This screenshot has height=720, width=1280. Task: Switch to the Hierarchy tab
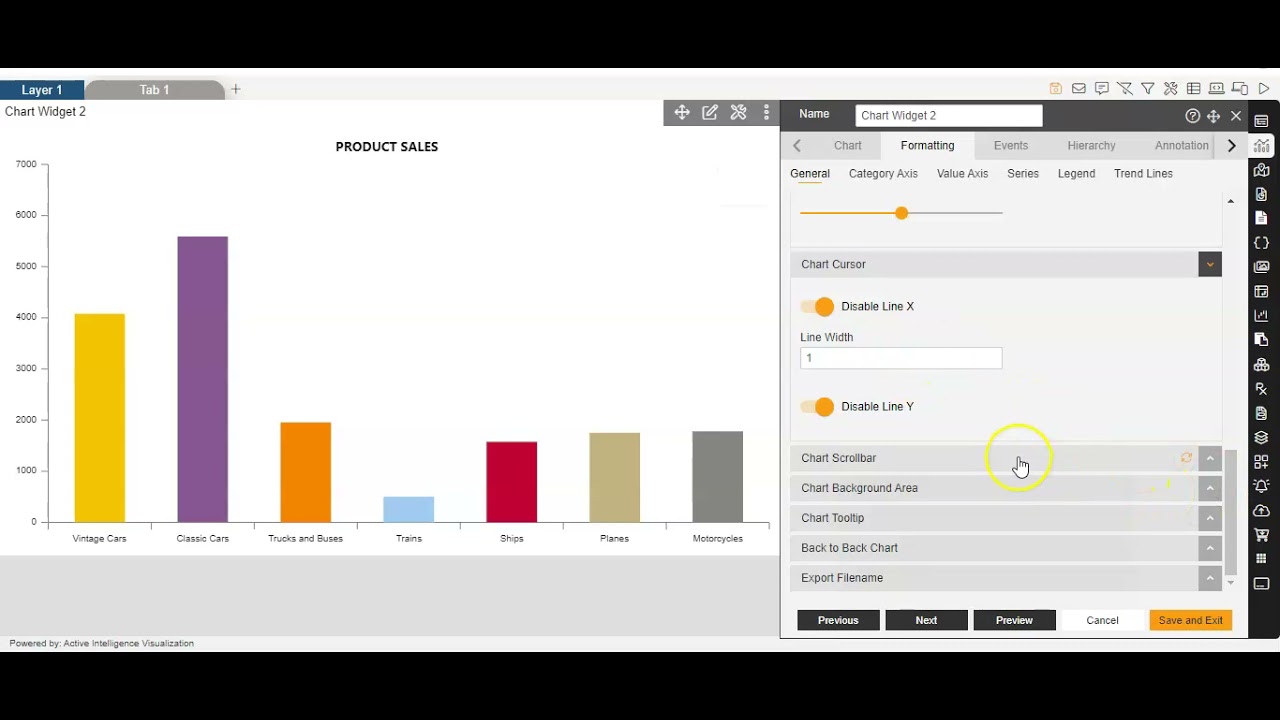(1091, 146)
